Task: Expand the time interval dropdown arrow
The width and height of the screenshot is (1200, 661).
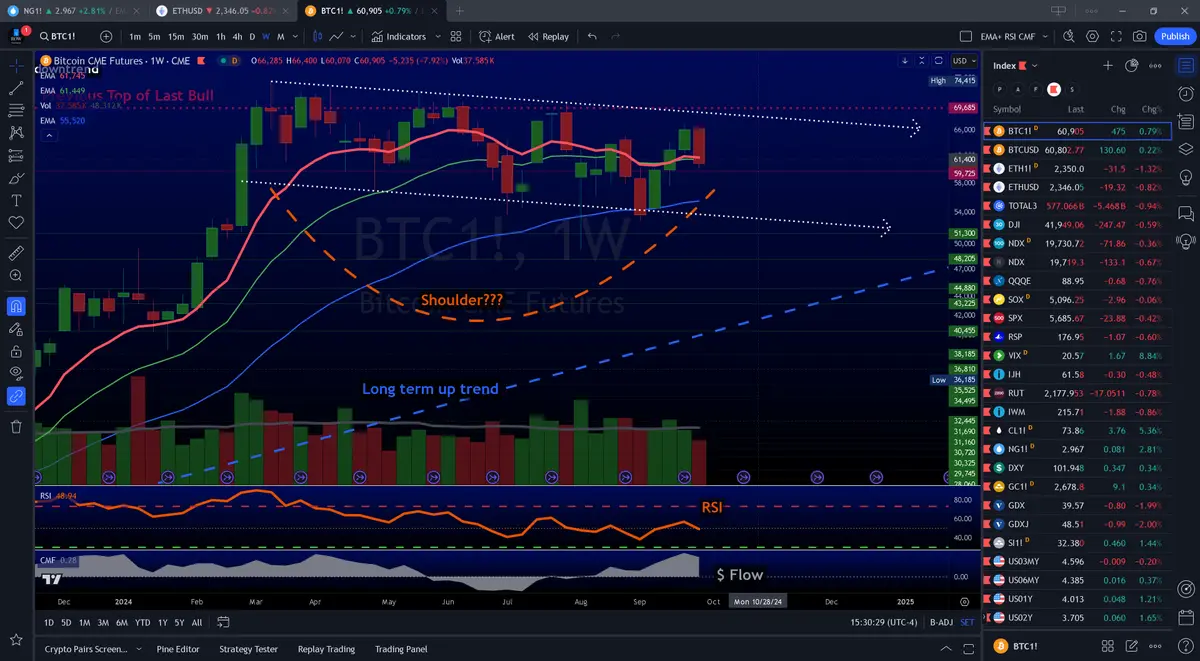Action: click(x=295, y=36)
